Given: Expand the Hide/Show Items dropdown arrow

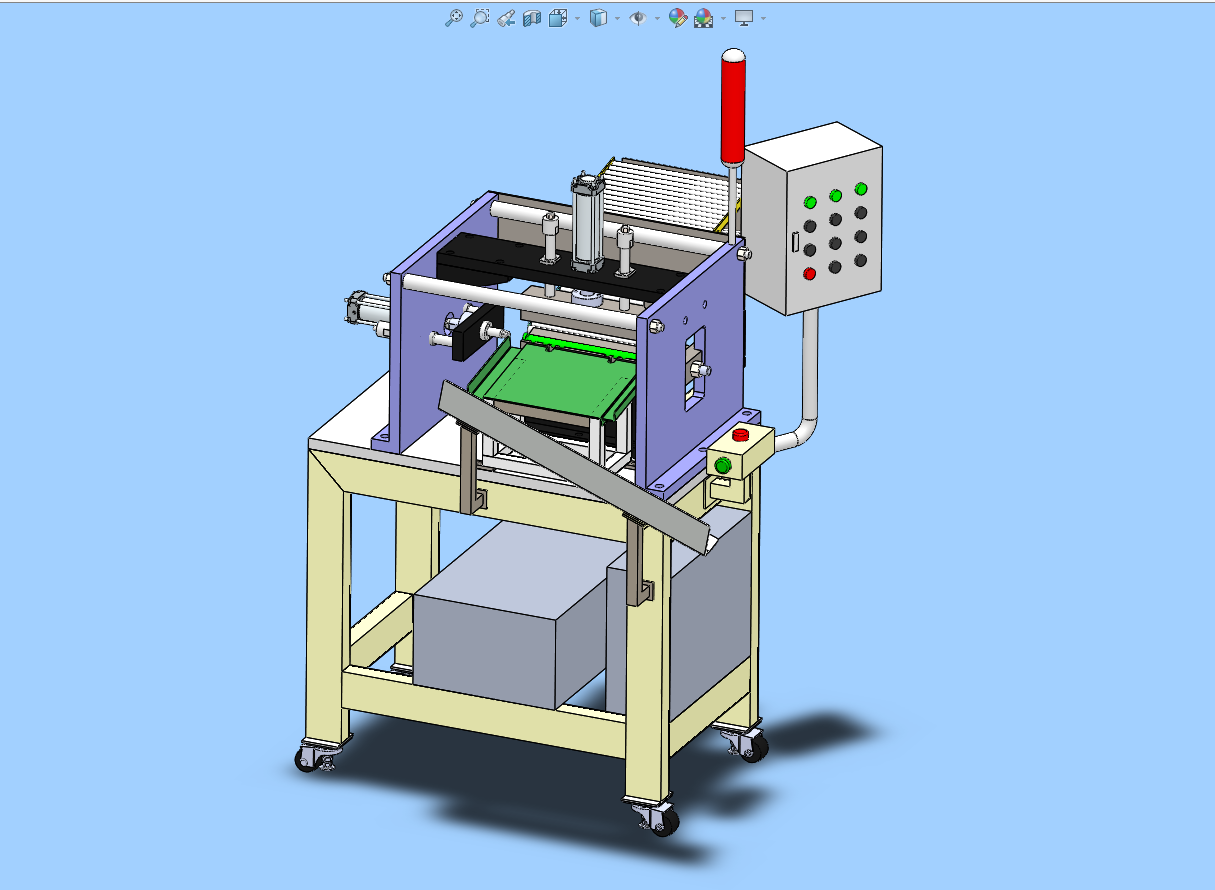Looking at the screenshot, I should pyautogui.click(x=657, y=18).
